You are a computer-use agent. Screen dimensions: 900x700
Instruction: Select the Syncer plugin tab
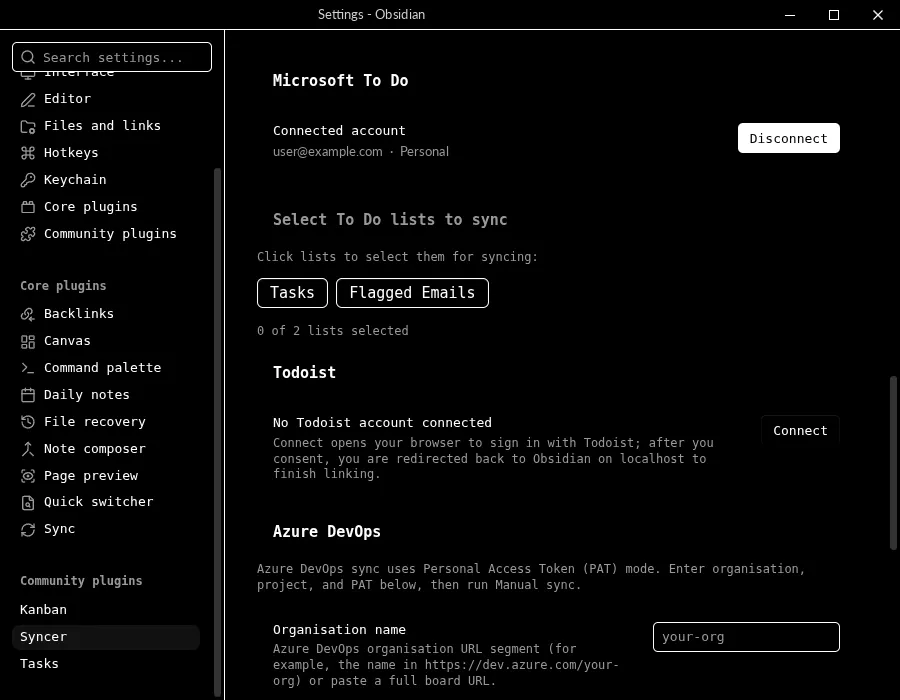click(106, 637)
